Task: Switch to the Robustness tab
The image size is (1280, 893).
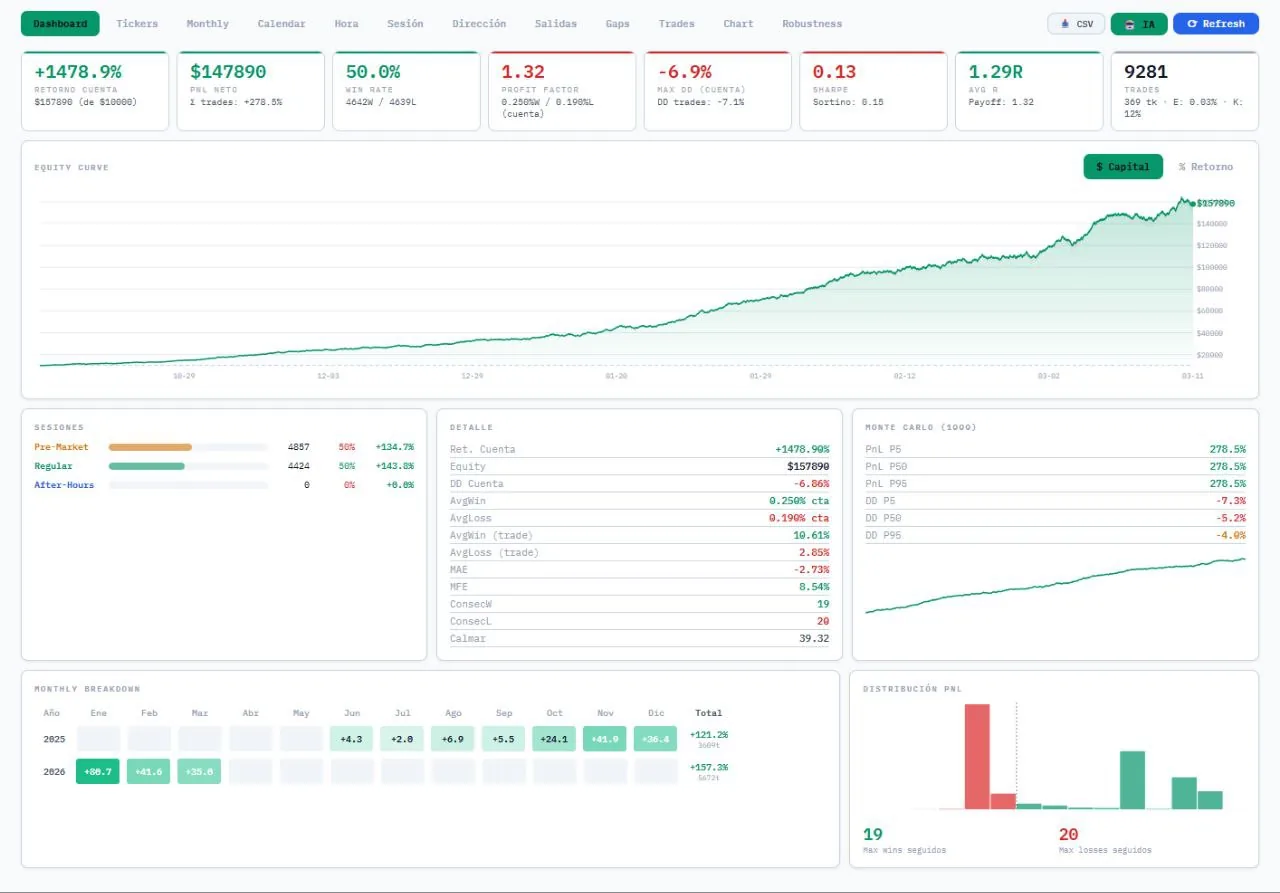Action: click(812, 23)
